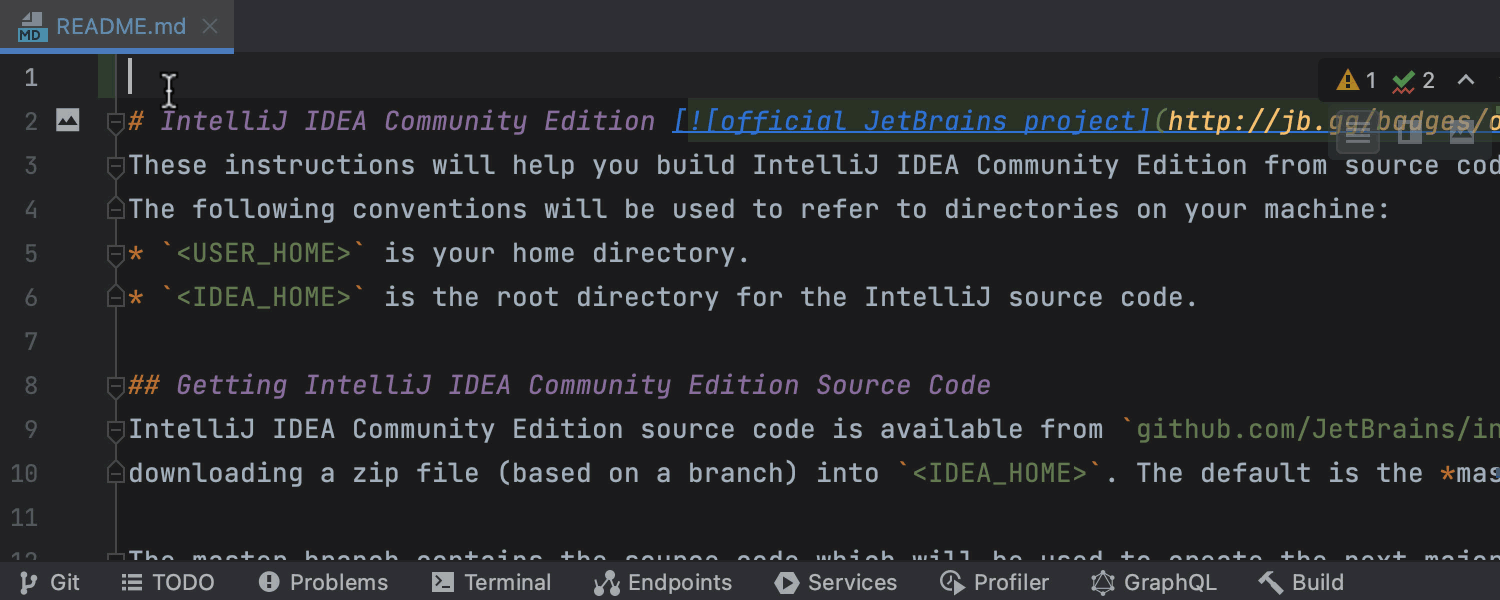
Task: Click the image preview gutter icon on line 2
Action: pyautogui.click(x=67, y=120)
